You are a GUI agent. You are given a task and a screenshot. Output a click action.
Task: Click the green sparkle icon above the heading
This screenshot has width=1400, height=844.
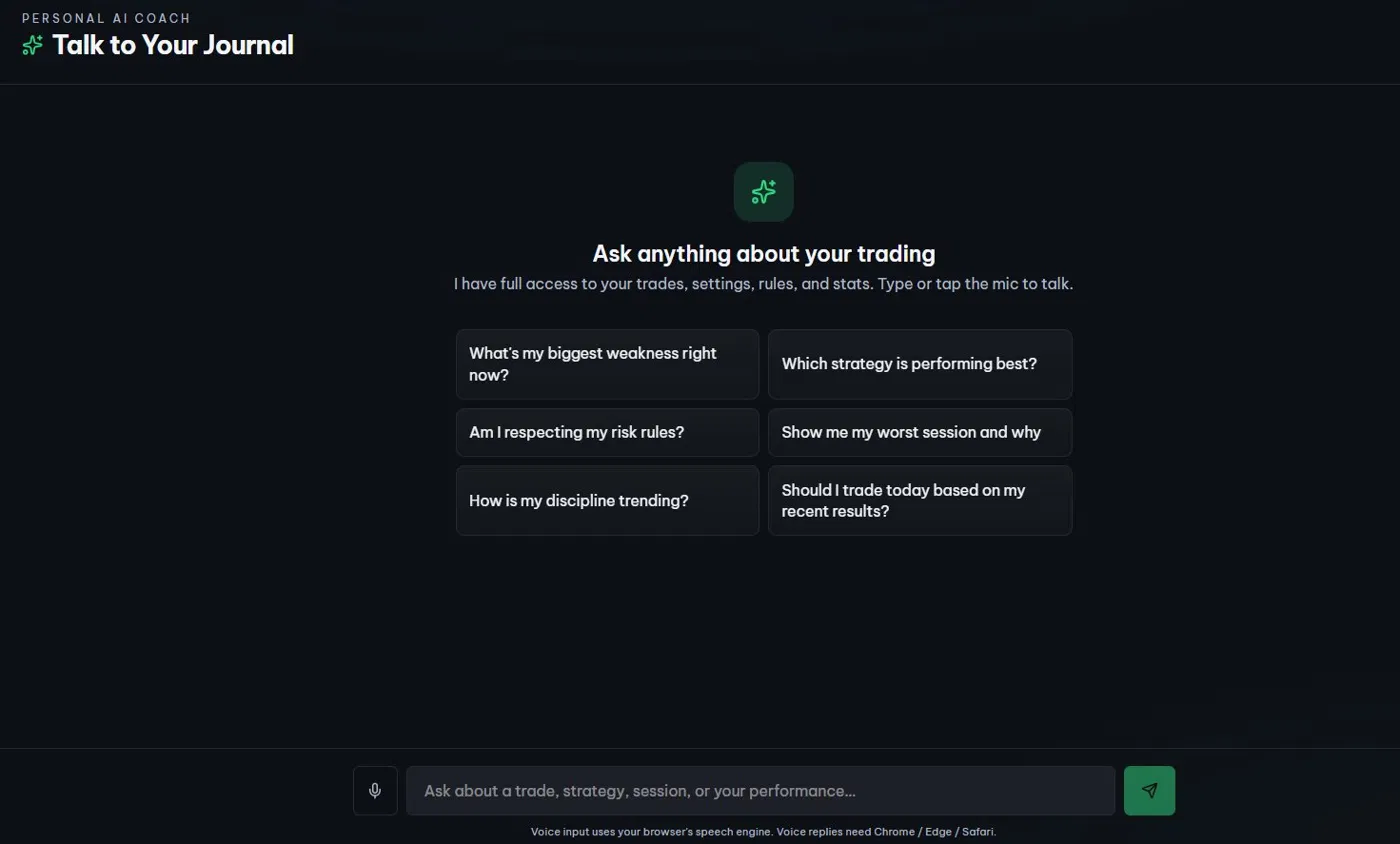[764, 192]
